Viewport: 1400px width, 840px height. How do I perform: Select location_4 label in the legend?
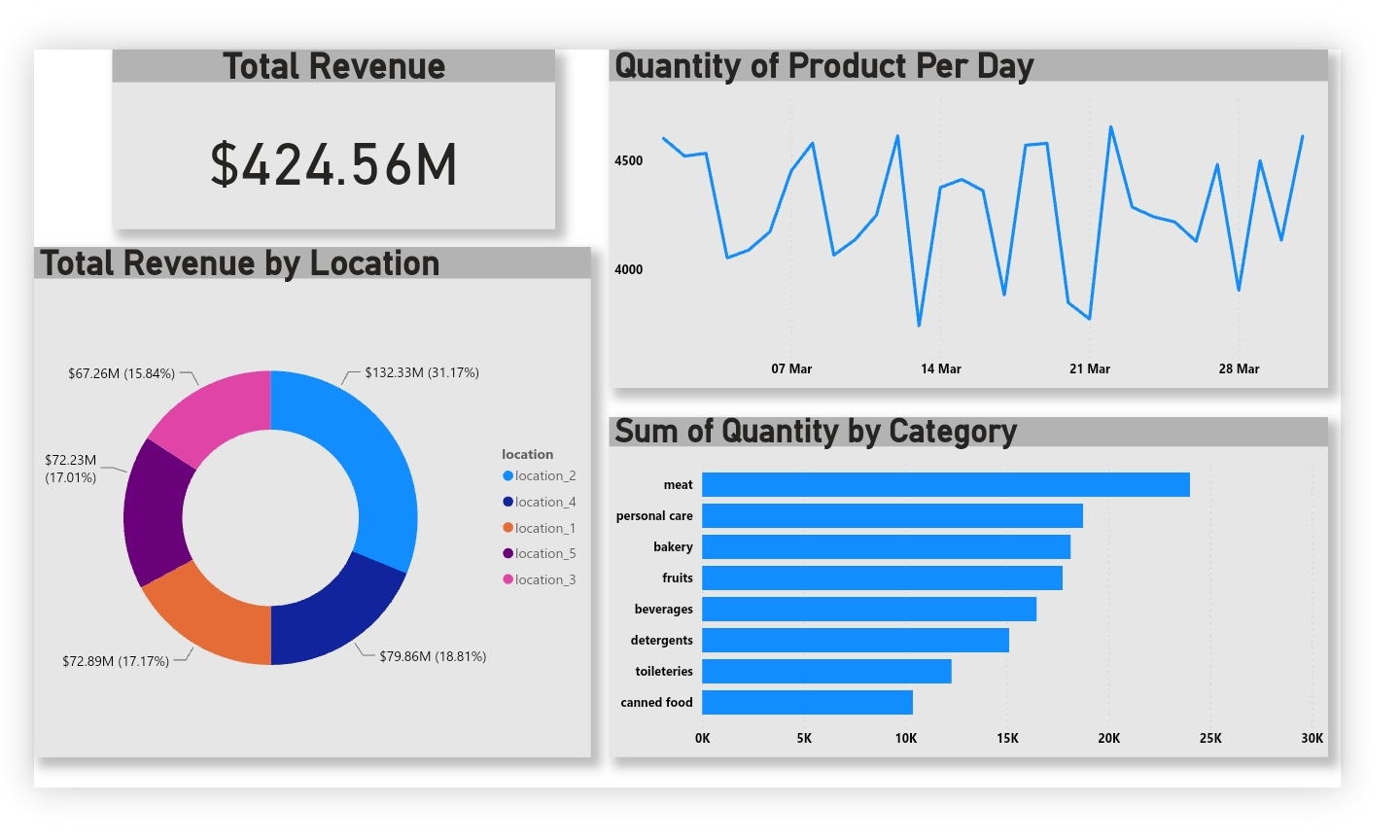(545, 502)
